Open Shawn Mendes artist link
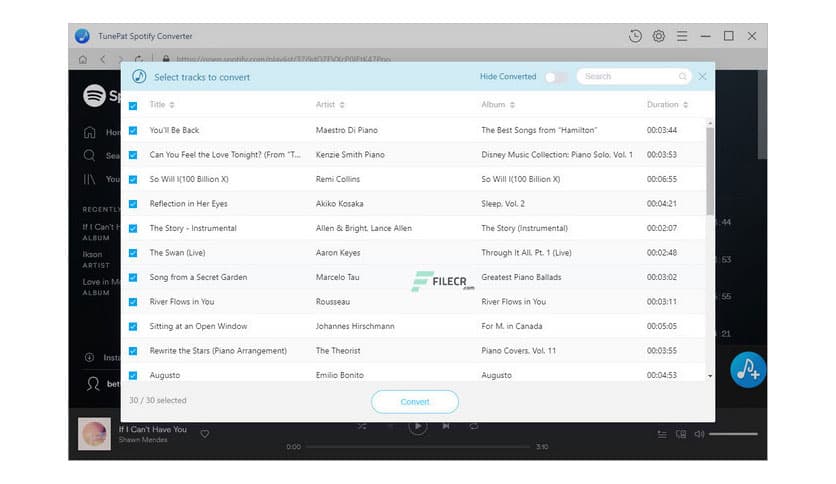Screen dimensions: 836x484 tap(143, 440)
